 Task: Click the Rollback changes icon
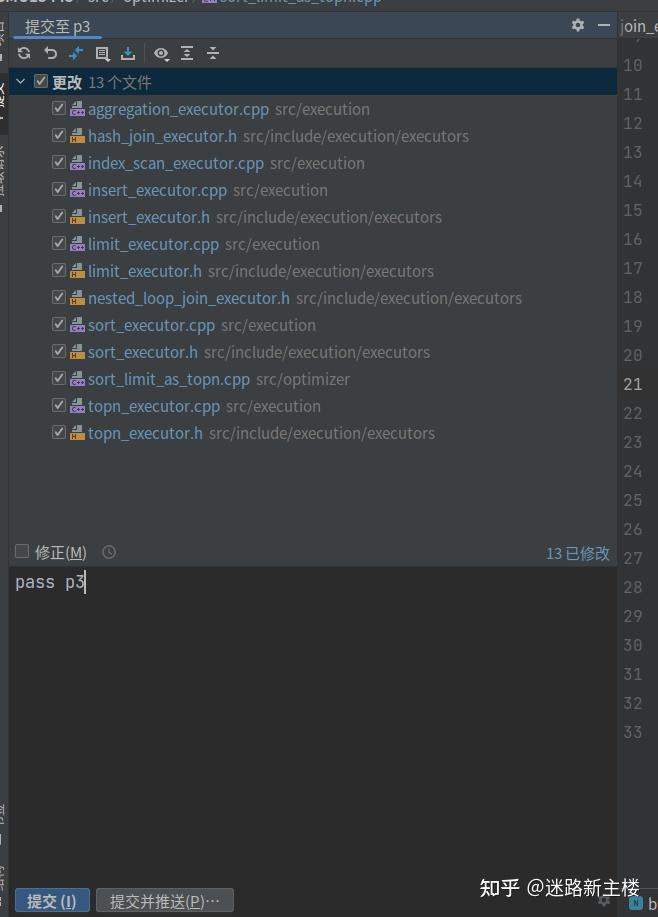coord(48,53)
